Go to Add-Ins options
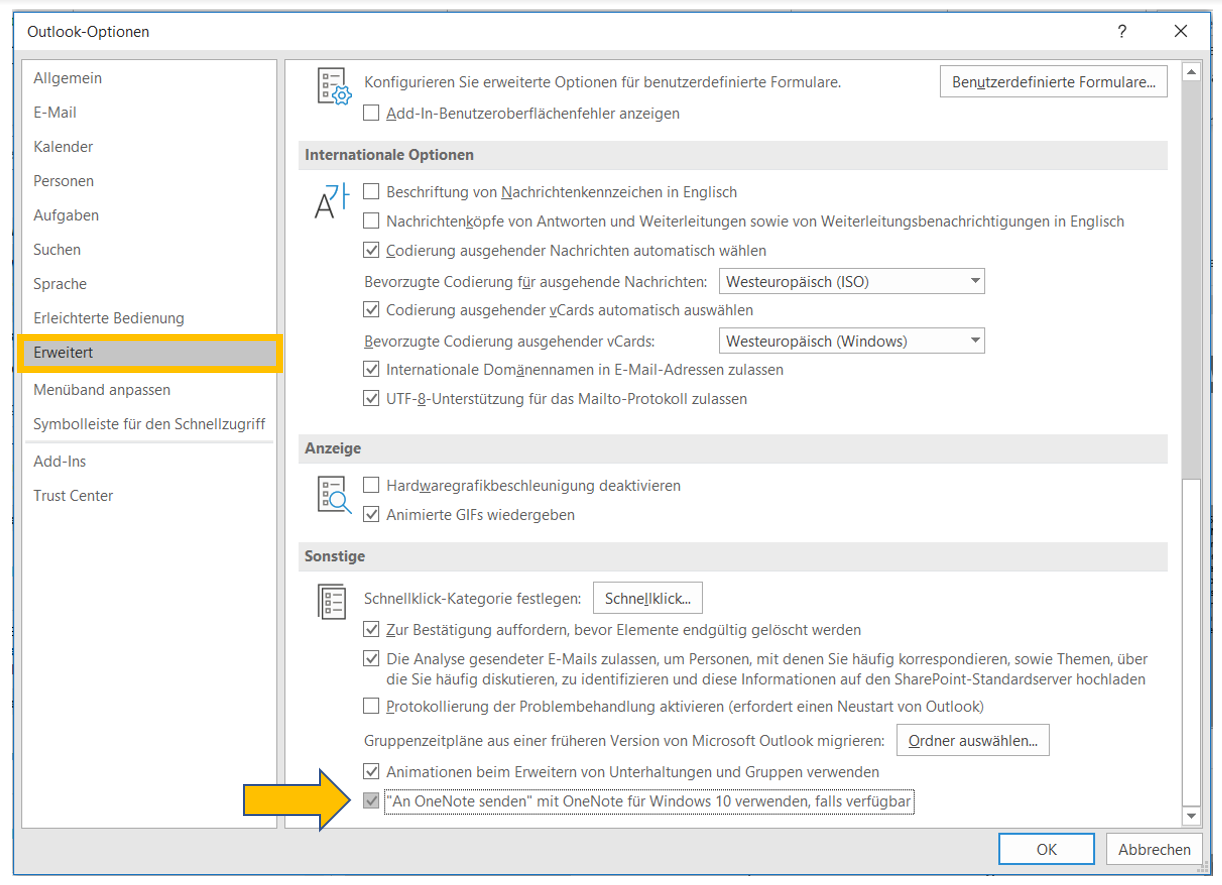Screen dimensions: 1222x885 click(150, 461)
